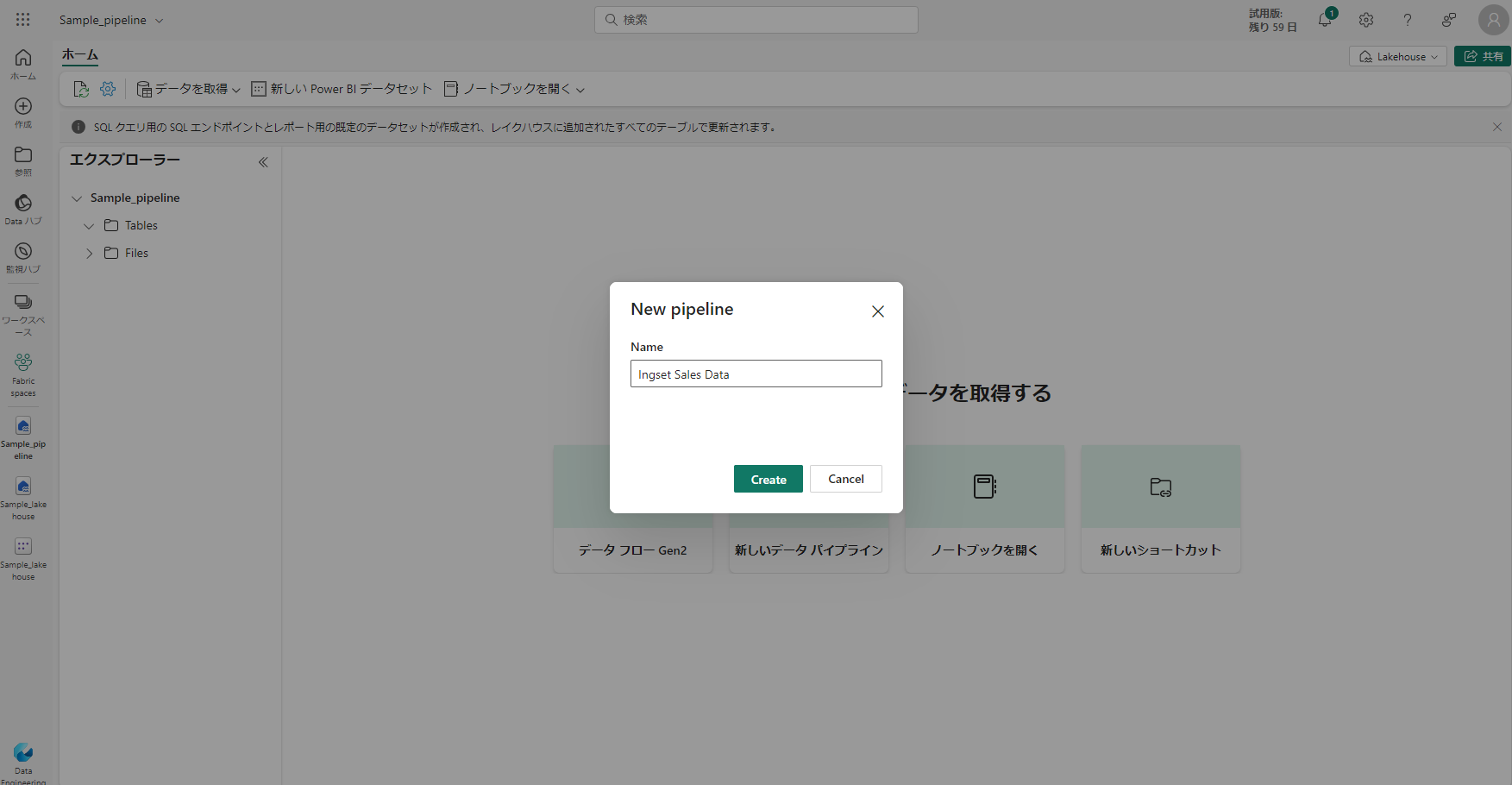Open the Create (作成) sidebar item
The image size is (1512, 785).
pyautogui.click(x=23, y=112)
